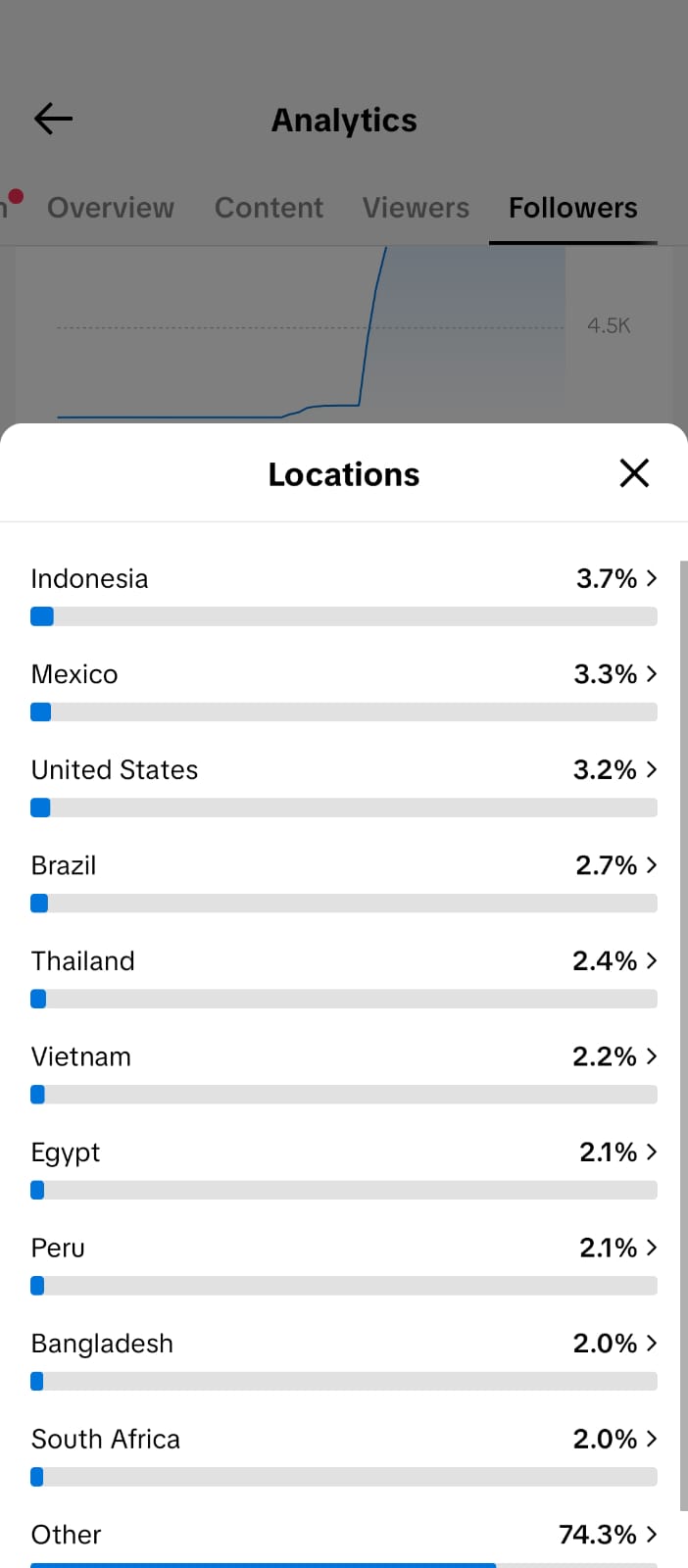688x1568 pixels.
Task: Switch to the Content tab
Action: 269,208
